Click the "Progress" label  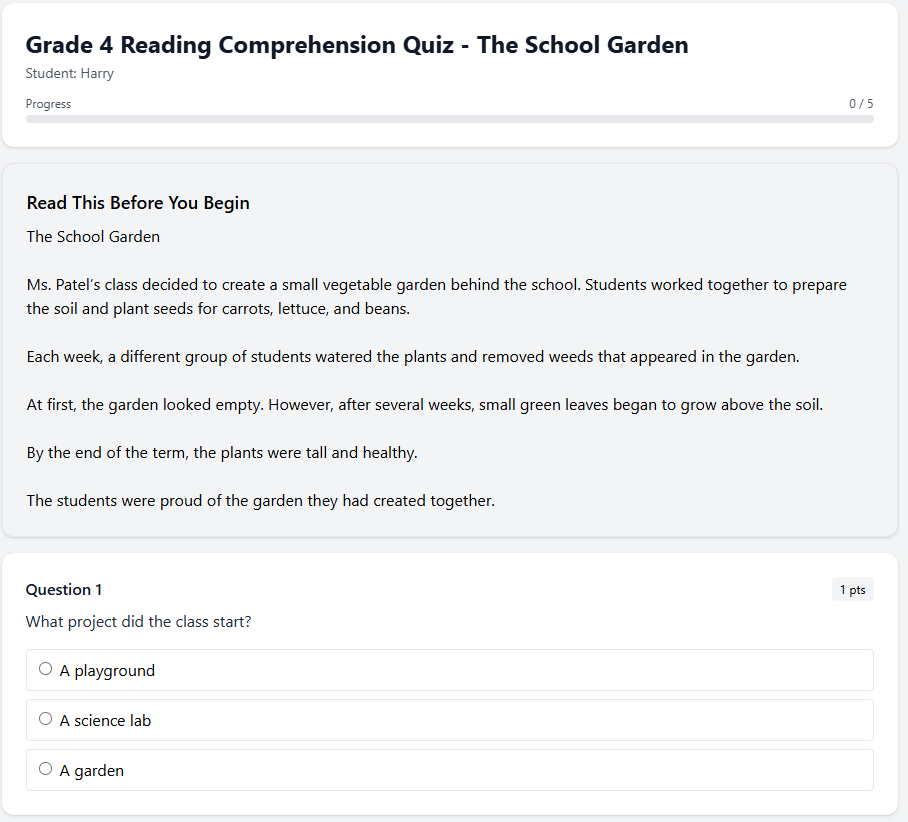pos(48,103)
